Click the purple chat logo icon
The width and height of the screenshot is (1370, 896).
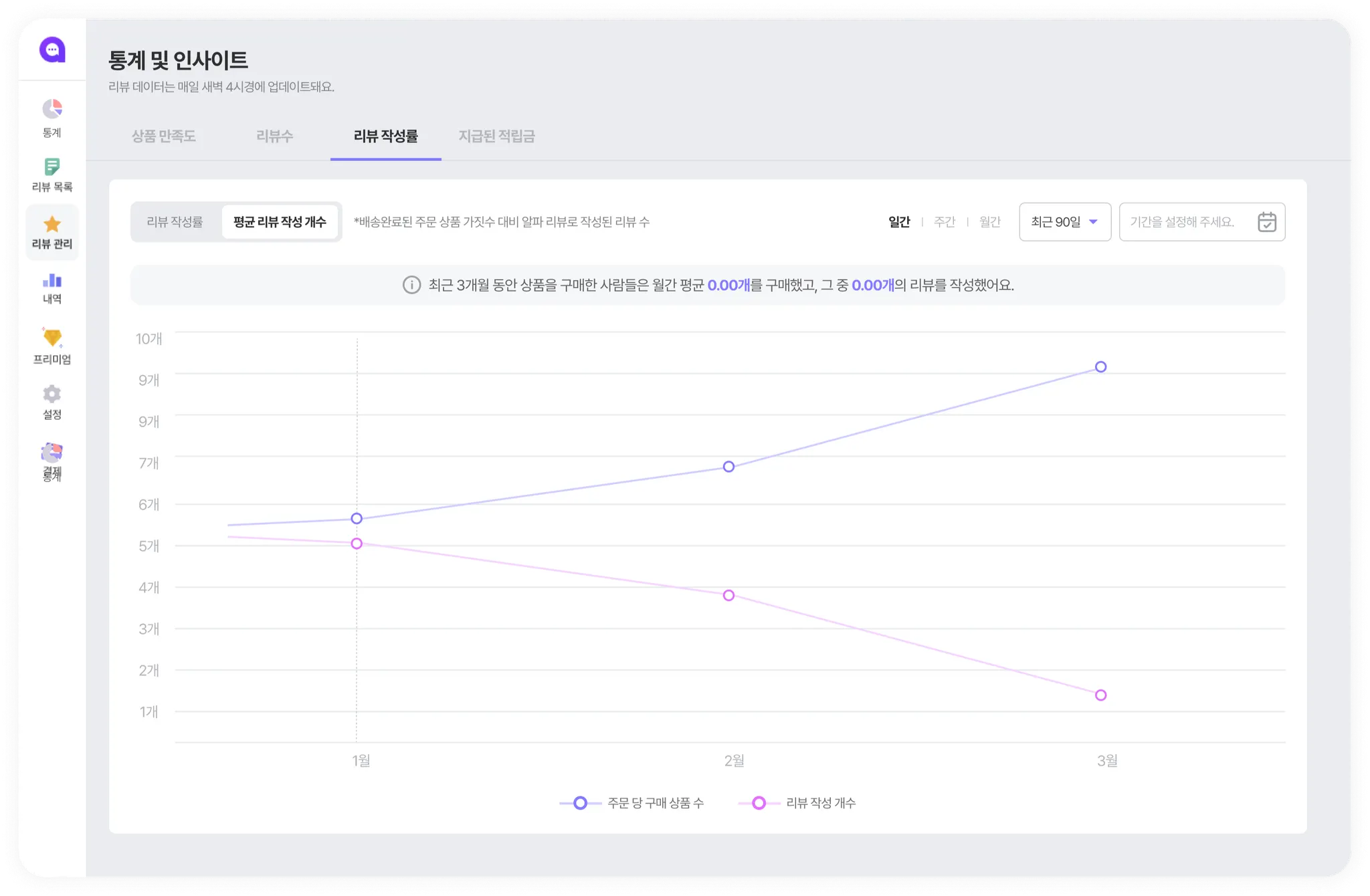[52, 49]
